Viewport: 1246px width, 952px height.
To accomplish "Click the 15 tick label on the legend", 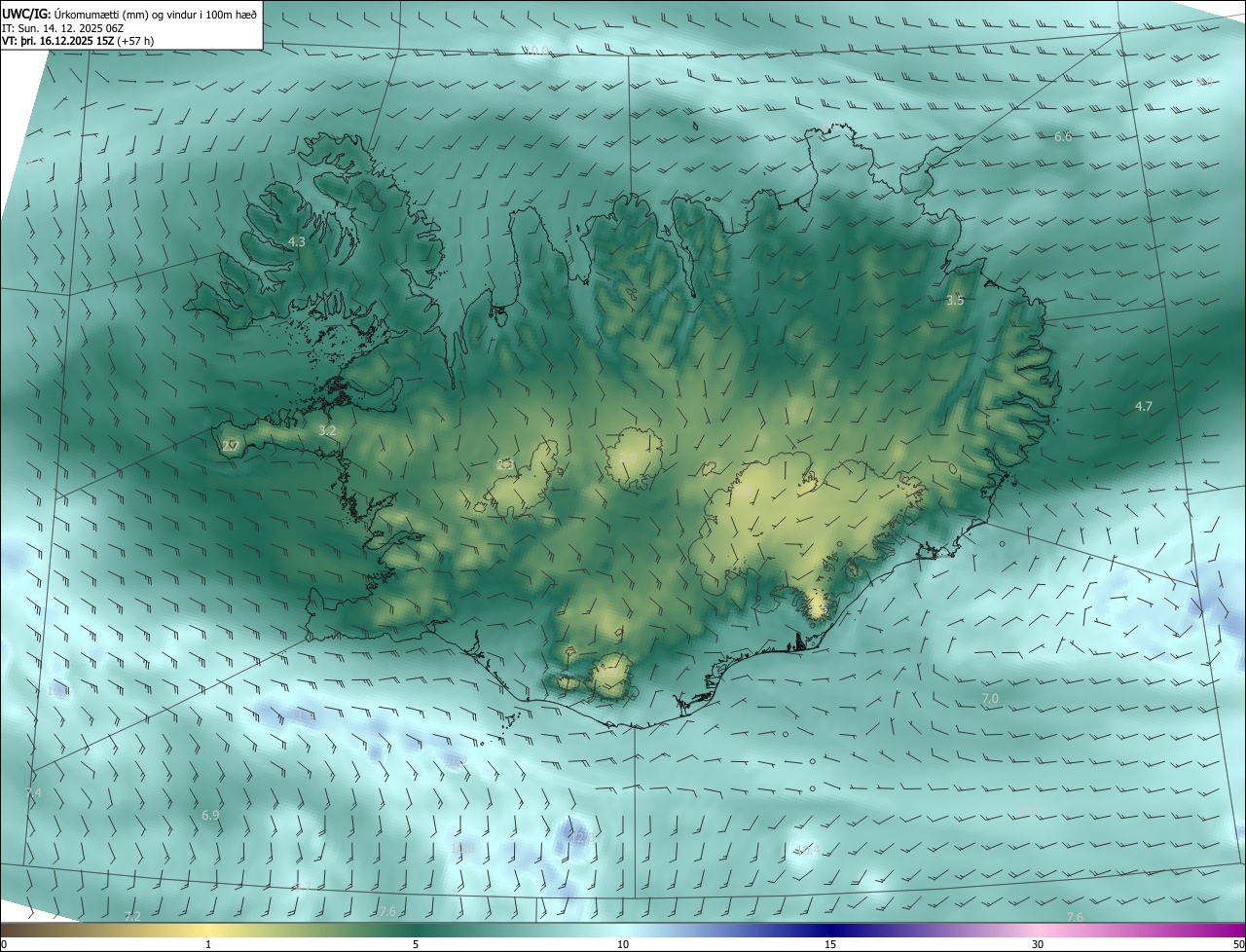I will (x=830, y=944).
